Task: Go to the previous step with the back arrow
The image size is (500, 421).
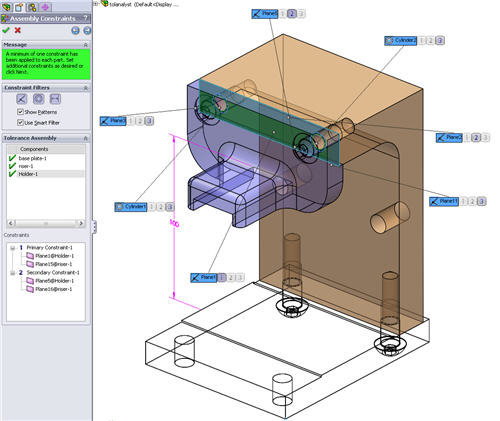Action: [75, 31]
